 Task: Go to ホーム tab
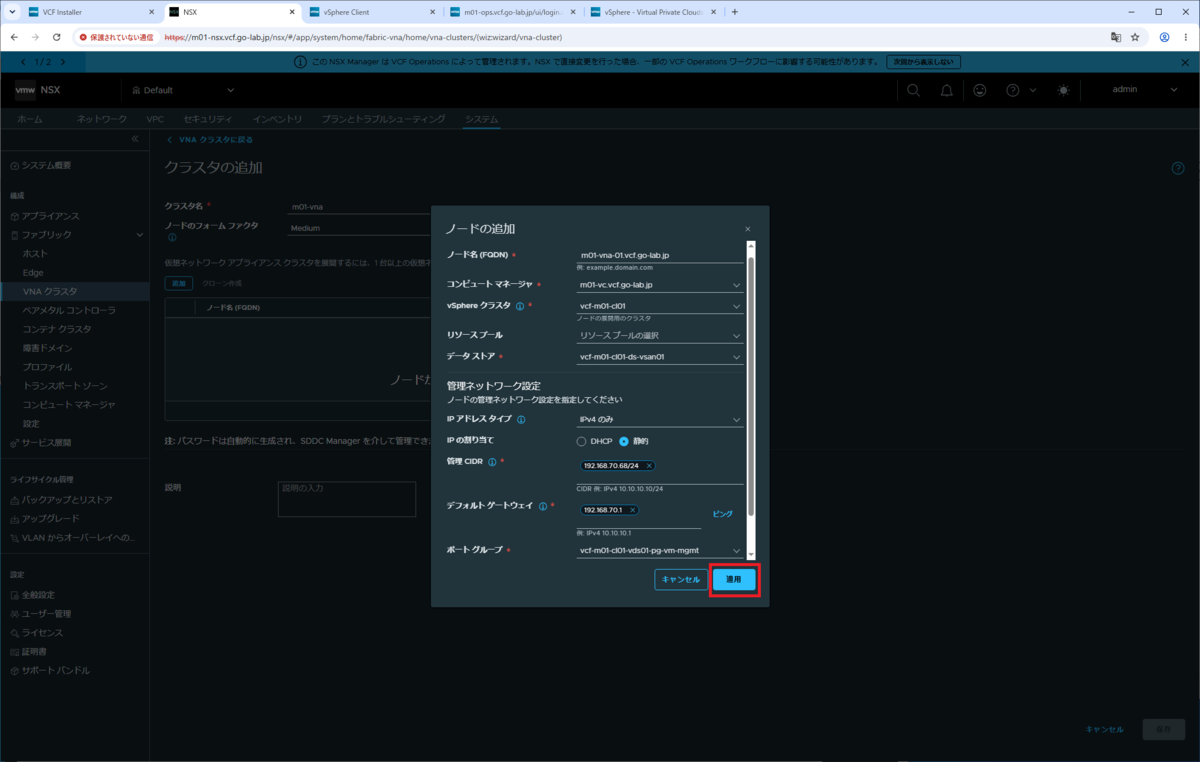[30, 119]
